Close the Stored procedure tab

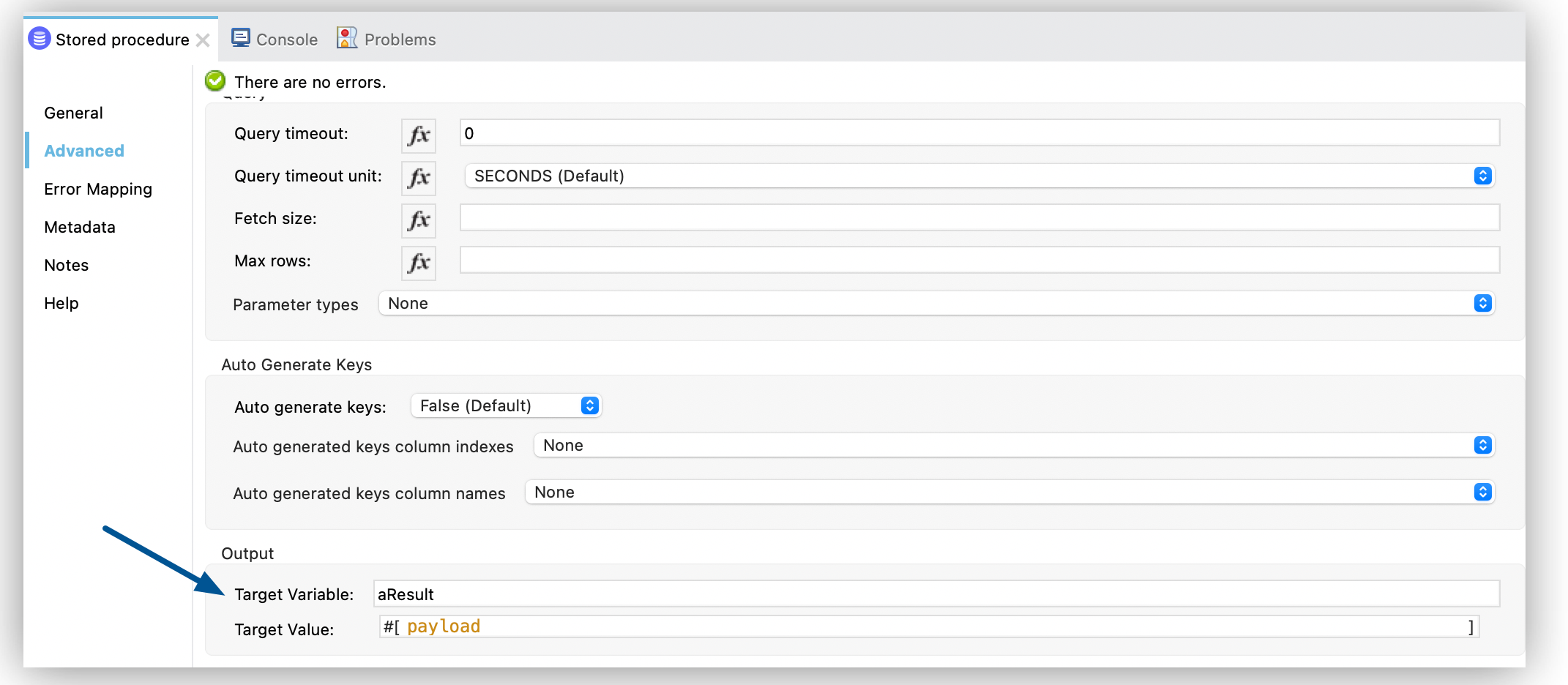point(204,40)
